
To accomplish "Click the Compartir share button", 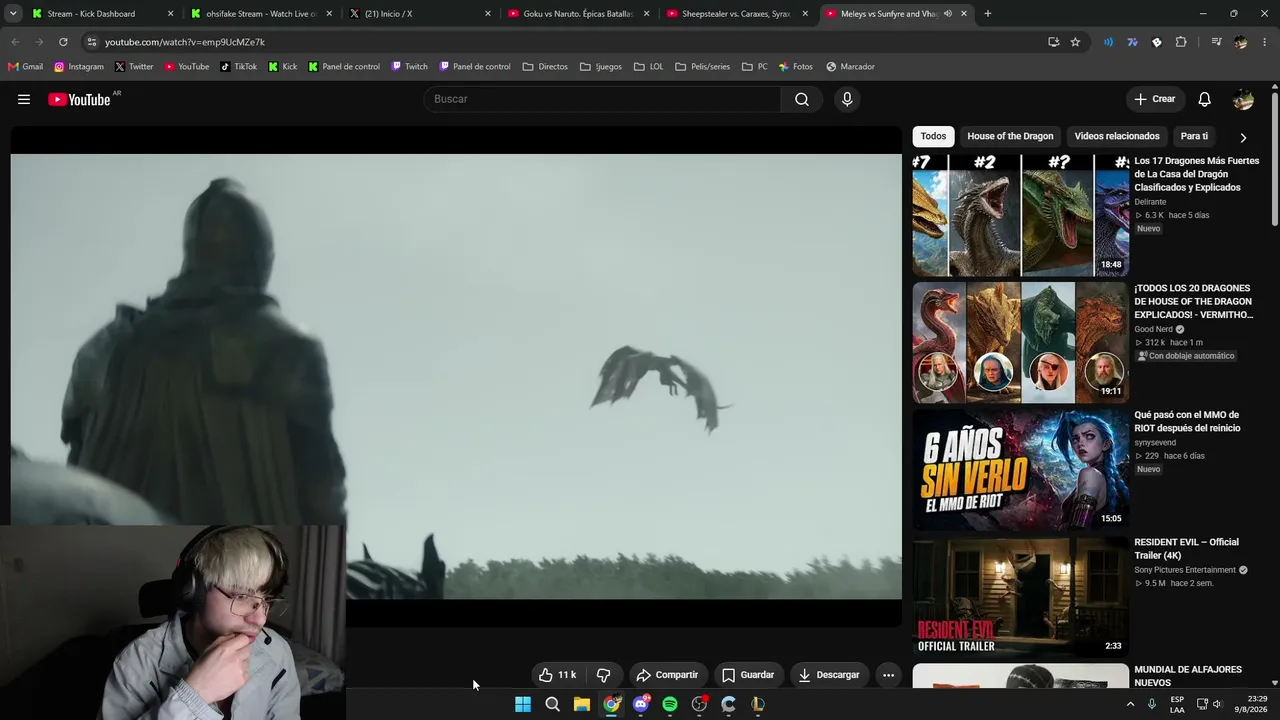I will 667,675.
